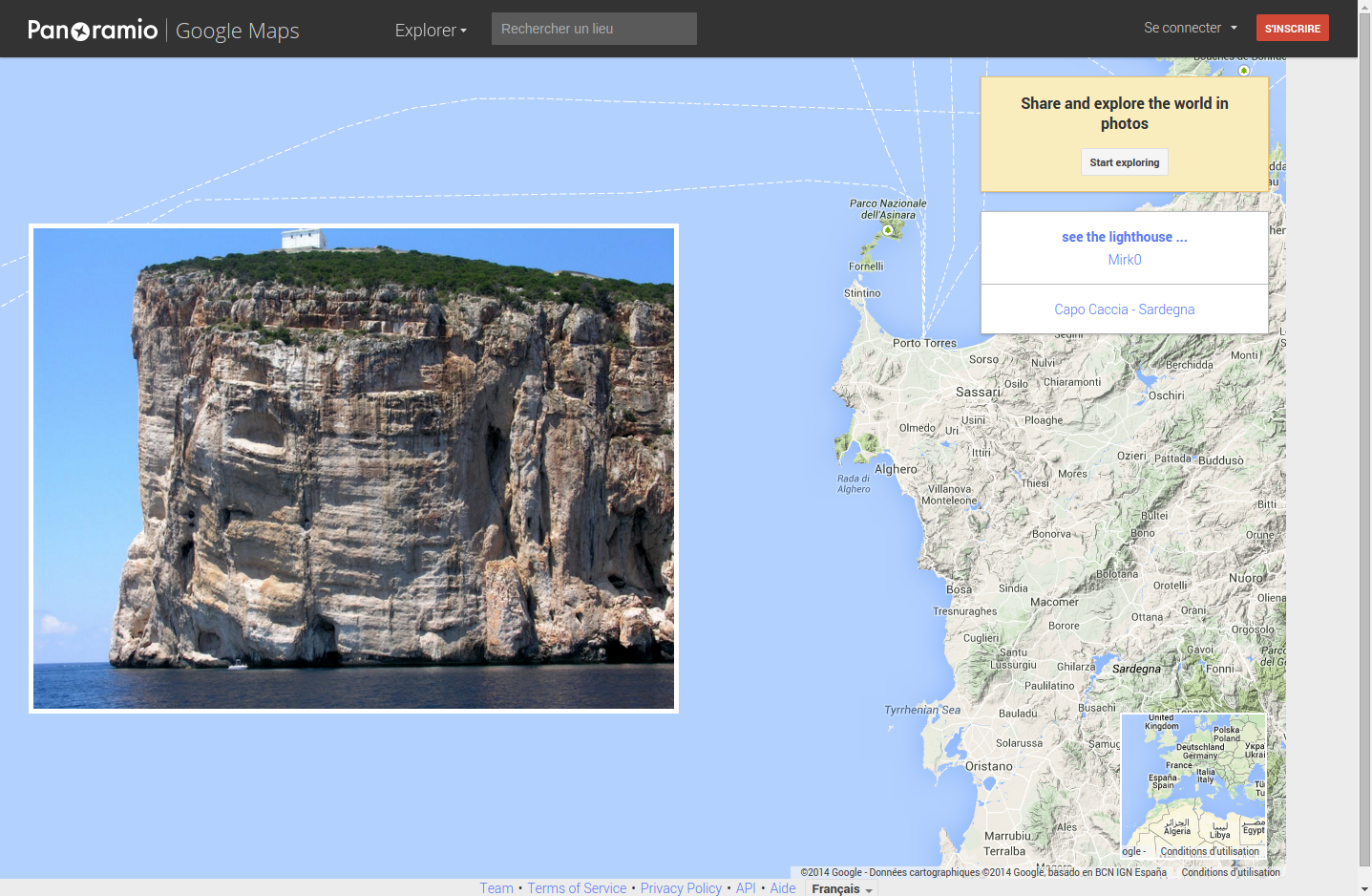Click the green marker near Bouches de Bonifacio
The width and height of the screenshot is (1372, 896).
[x=1243, y=71]
